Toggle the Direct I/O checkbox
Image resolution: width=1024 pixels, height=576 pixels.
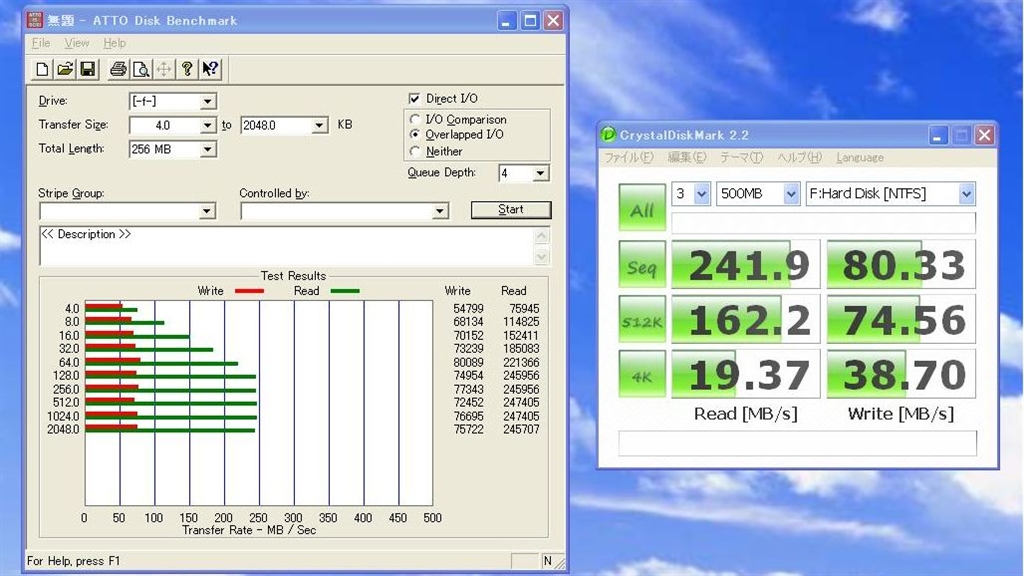(x=415, y=99)
